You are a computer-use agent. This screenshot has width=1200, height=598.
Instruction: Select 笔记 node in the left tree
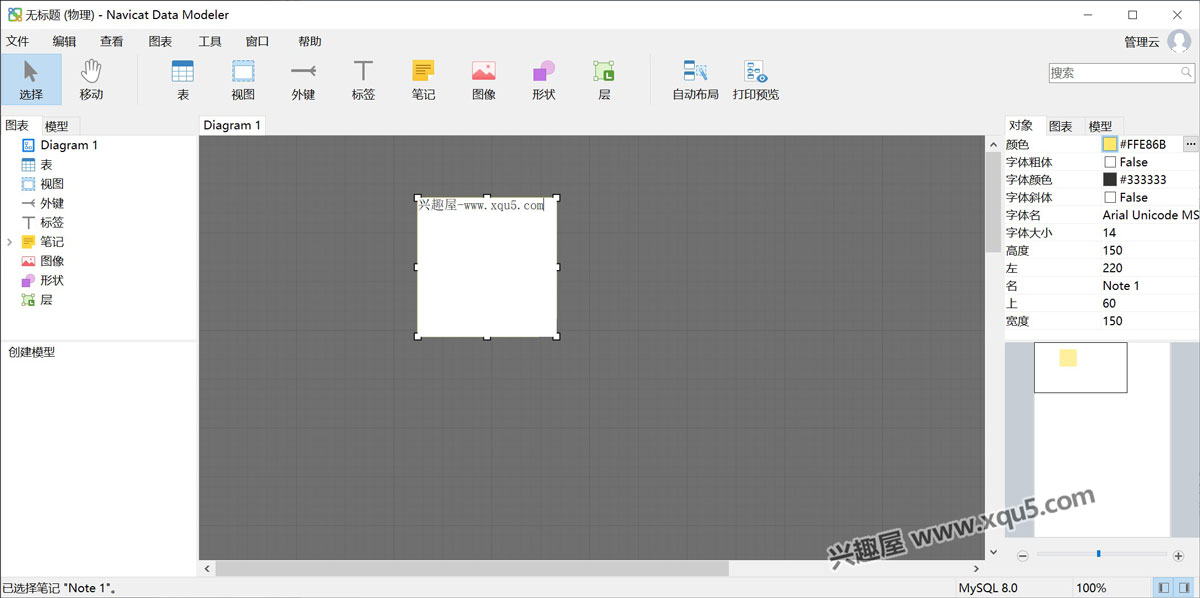coord(52,242)
